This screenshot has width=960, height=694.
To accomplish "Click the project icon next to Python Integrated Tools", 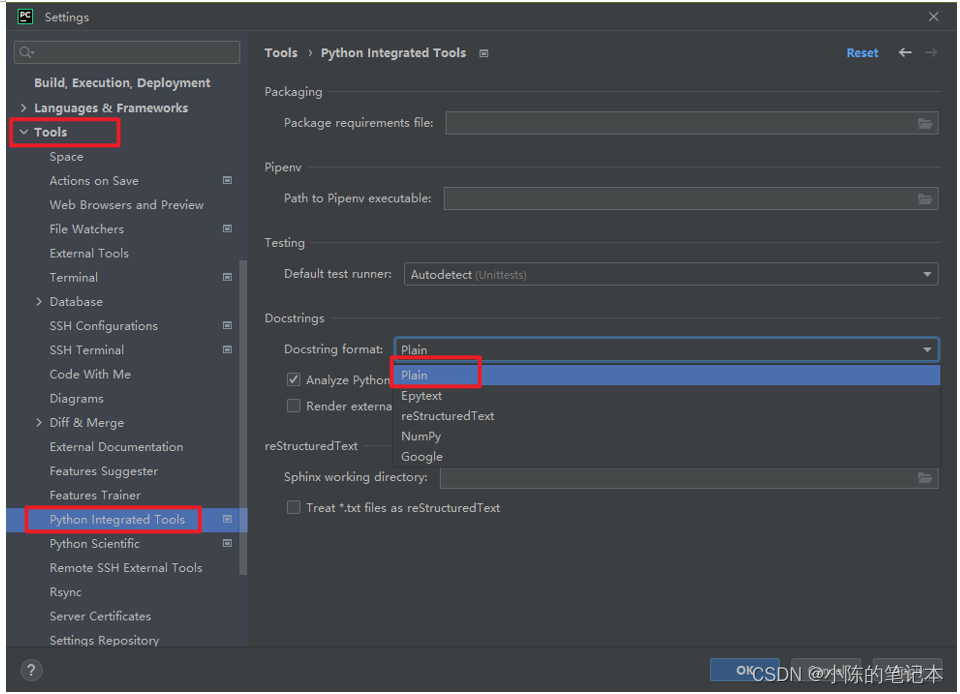I will 227,520.
